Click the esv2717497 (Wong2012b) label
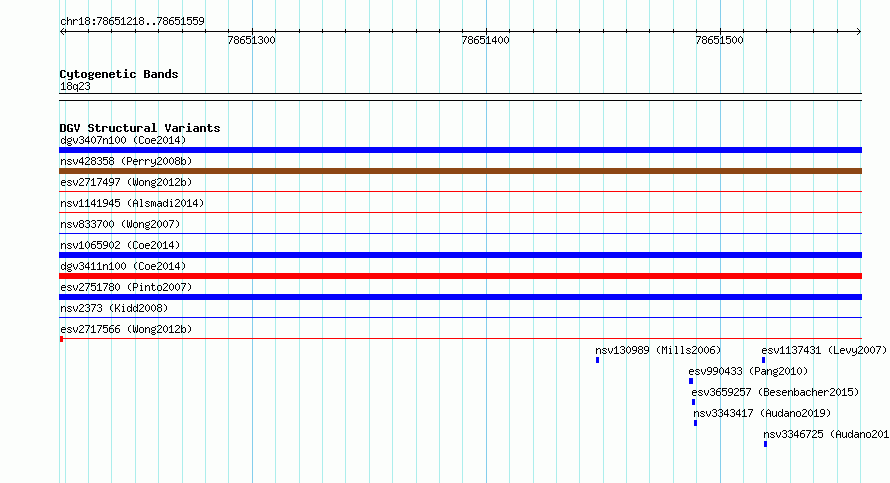890x483 pixels. tap(126, 182)
